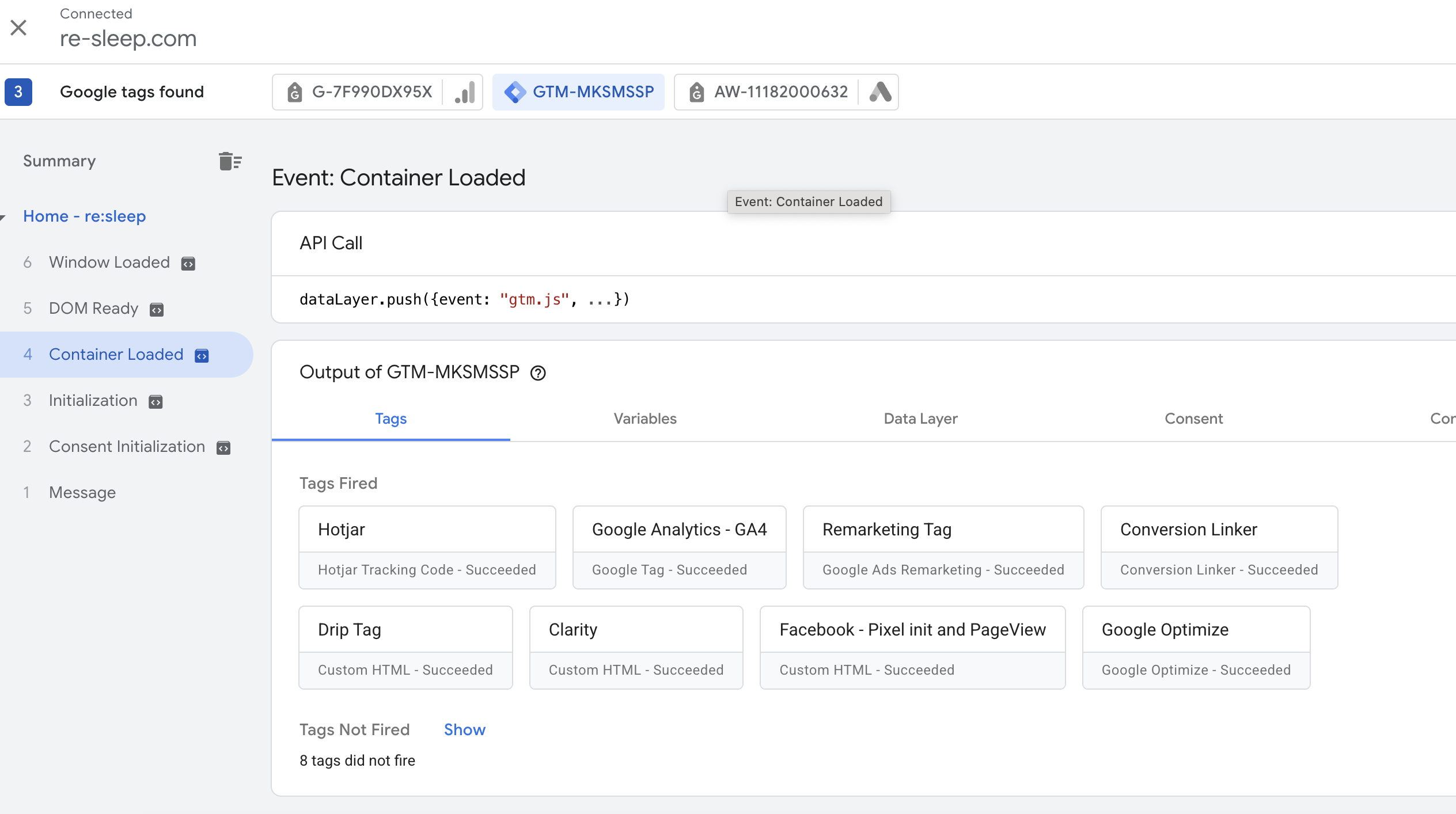The width and height of the screenshot is (1456, 814).
Task: Click the code icon next to Window Loaded
Action: coord(188,264)
